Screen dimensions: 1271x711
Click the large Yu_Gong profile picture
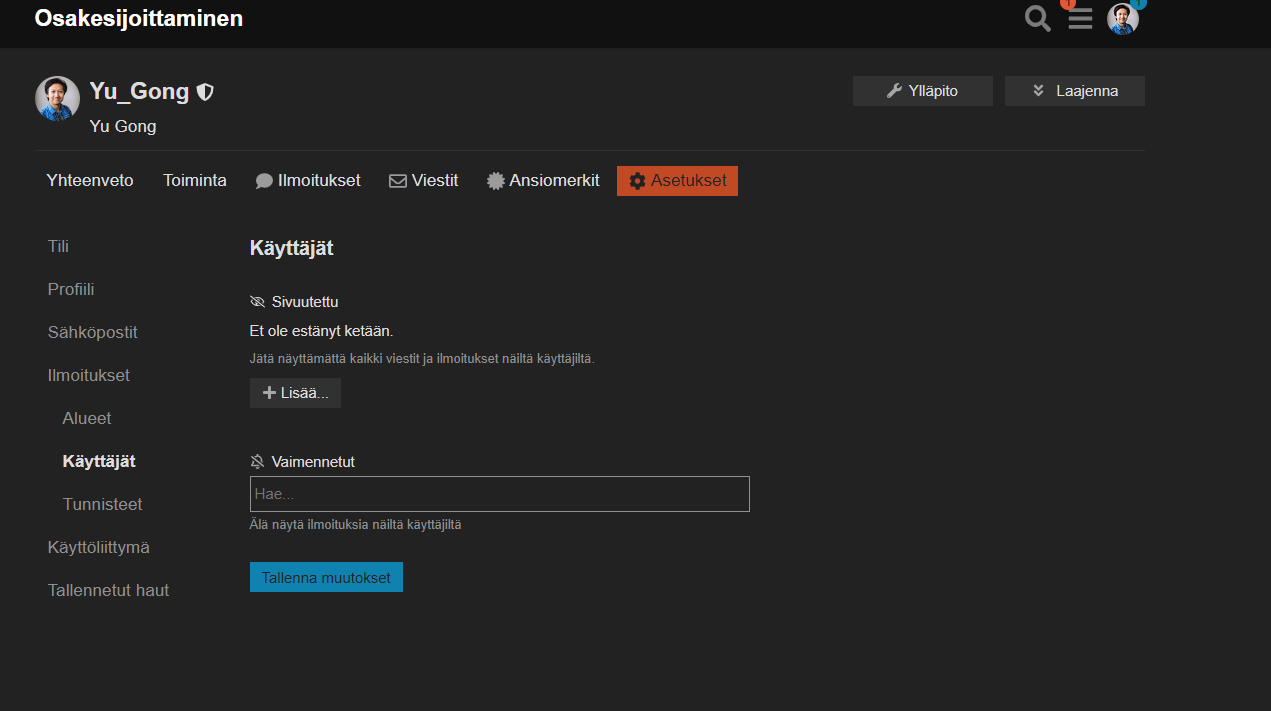pos(57,99)
